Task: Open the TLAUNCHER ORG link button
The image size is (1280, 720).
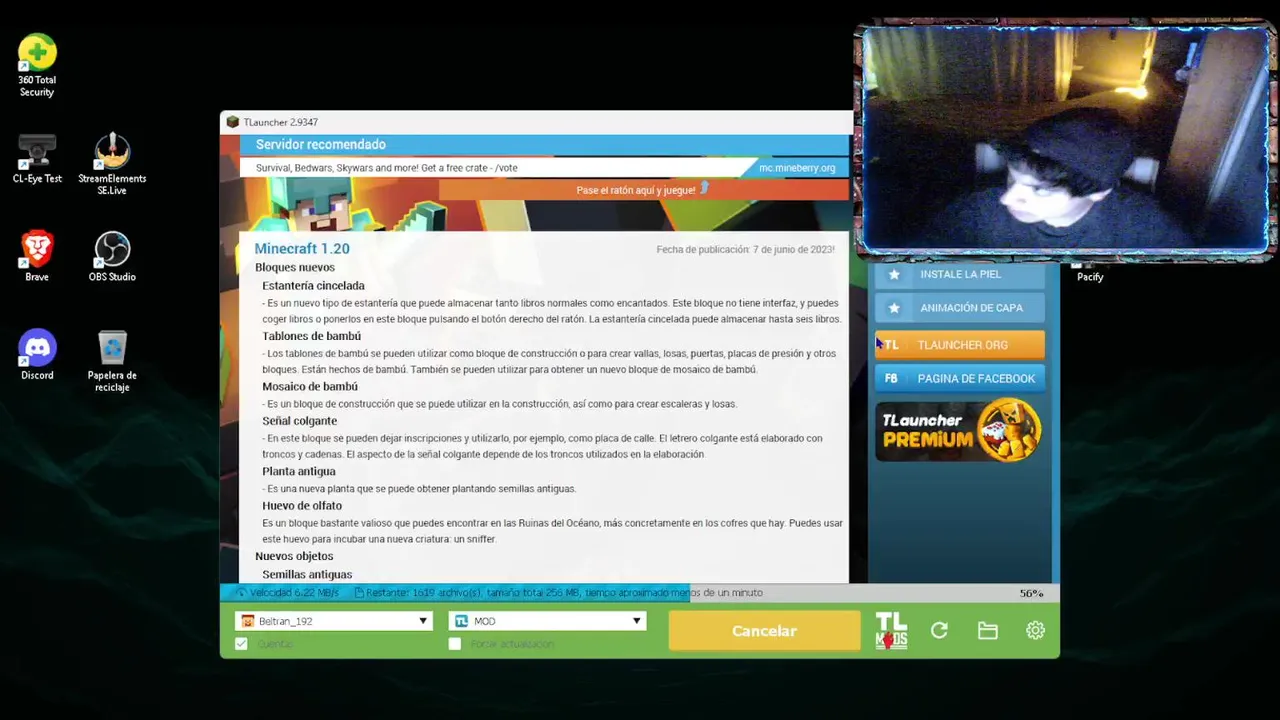Action: click(960, 345)
